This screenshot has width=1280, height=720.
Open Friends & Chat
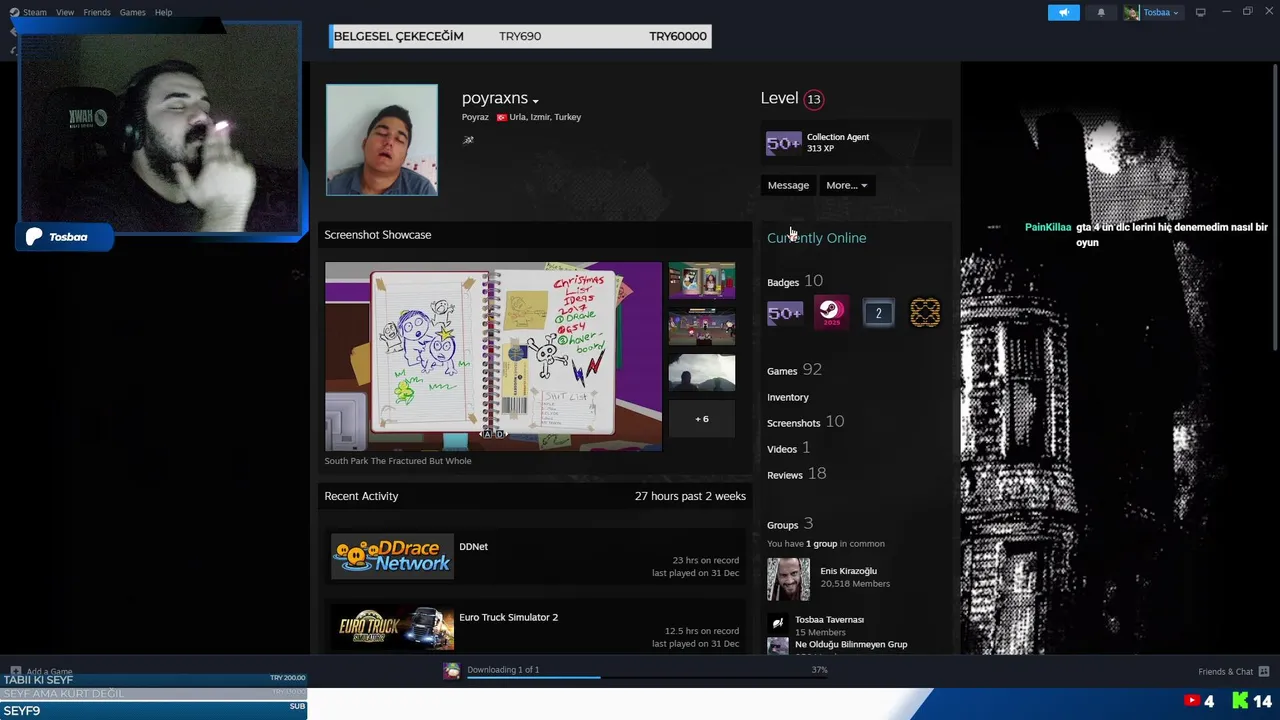click(1226, 671)
